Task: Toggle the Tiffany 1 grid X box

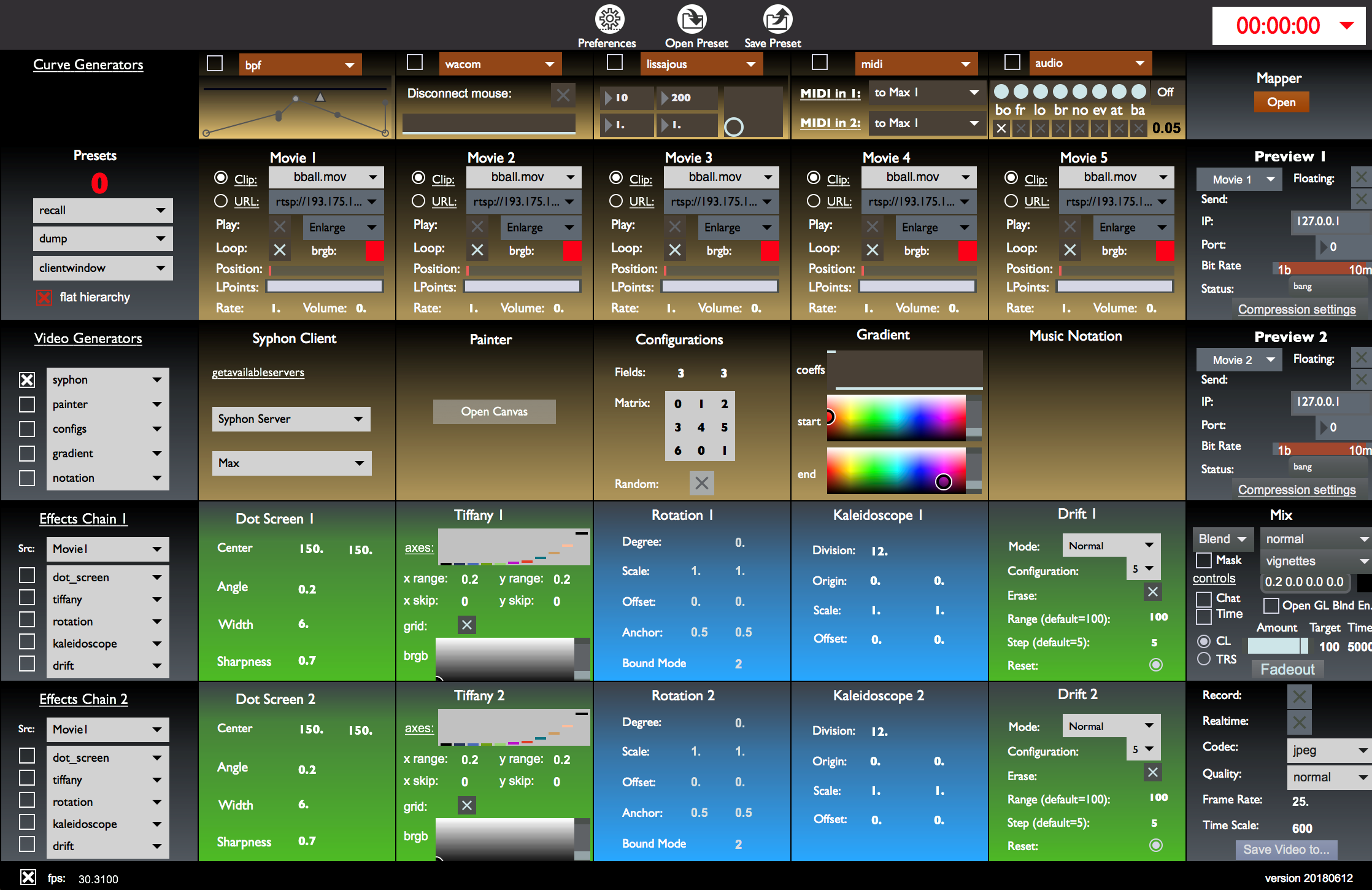Action: click(x=467, y=625)
